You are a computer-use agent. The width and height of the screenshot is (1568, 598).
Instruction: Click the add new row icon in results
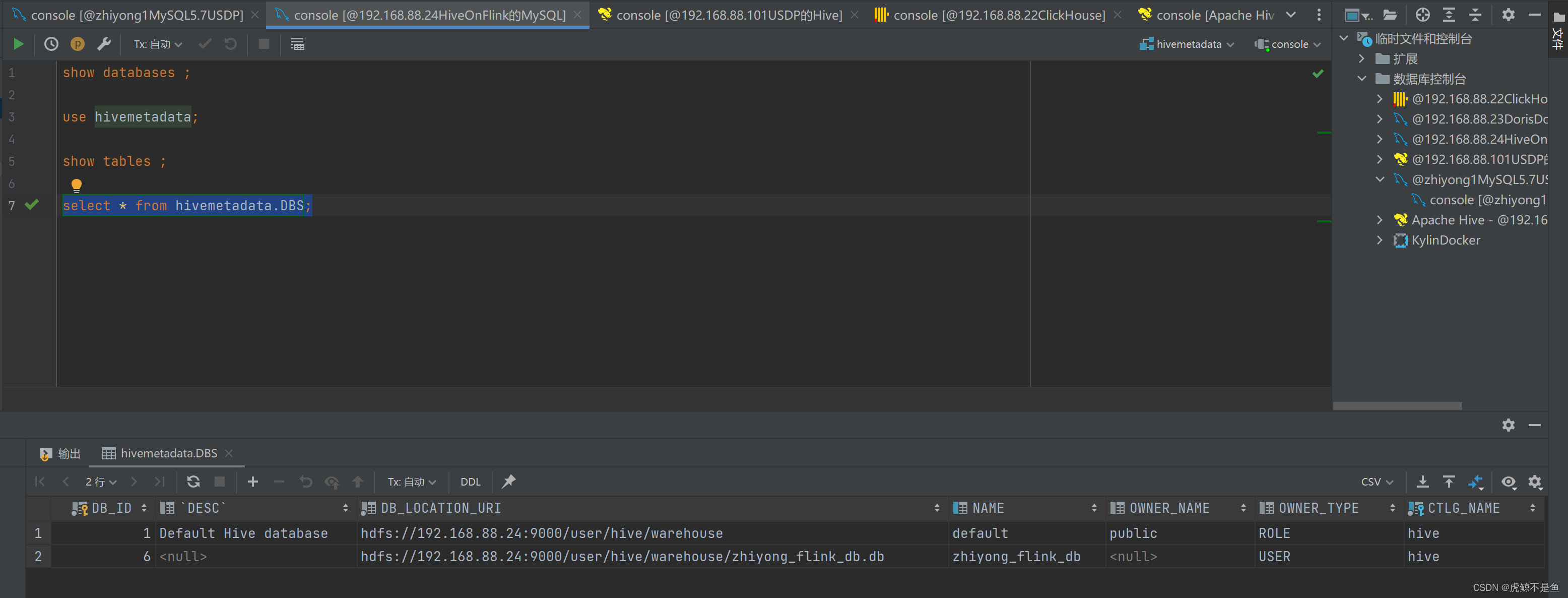click(252, 483)
